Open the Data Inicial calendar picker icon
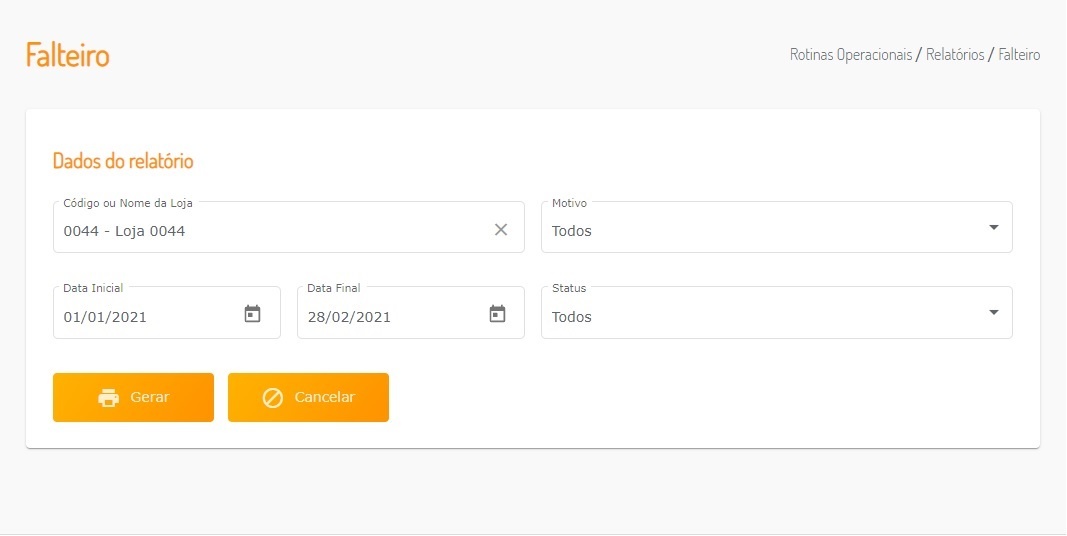 (253, 314)
